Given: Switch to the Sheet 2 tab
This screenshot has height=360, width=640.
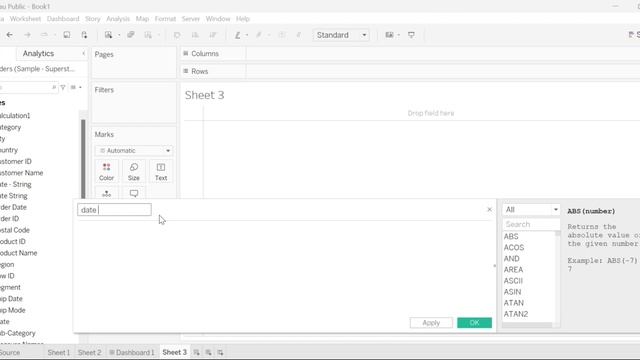Looking at the screenshot, I should pyautogui.click(x=89, y=352).
